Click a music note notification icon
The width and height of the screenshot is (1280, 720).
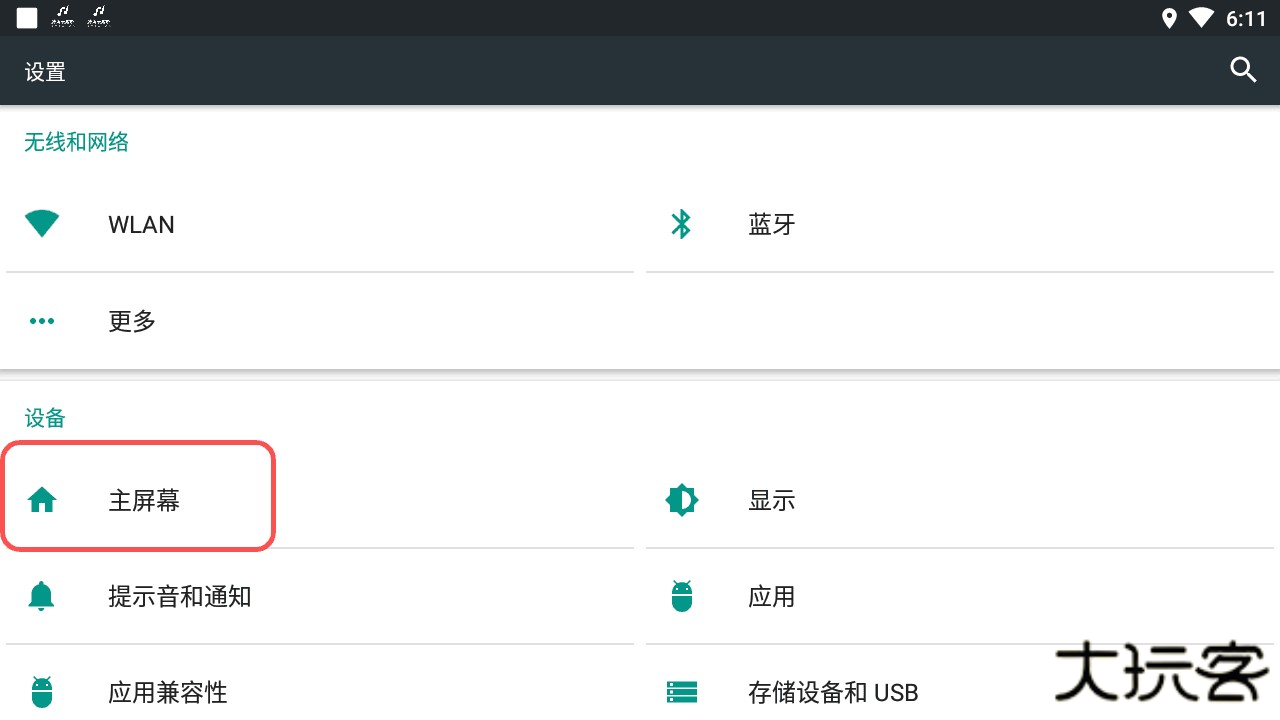click(60, 15)
